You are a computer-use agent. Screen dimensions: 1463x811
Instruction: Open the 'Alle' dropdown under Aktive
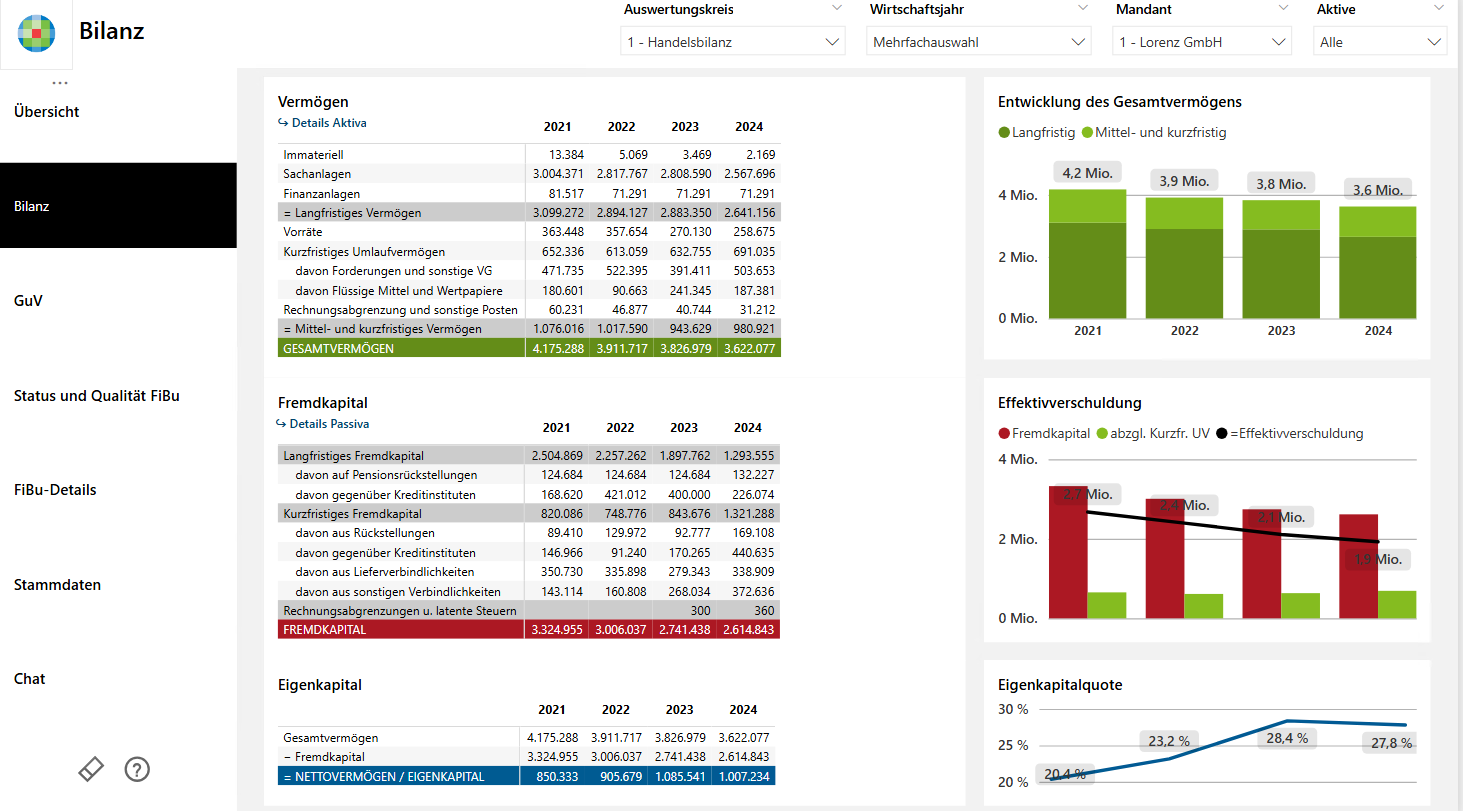click(x=1380, y=42)
